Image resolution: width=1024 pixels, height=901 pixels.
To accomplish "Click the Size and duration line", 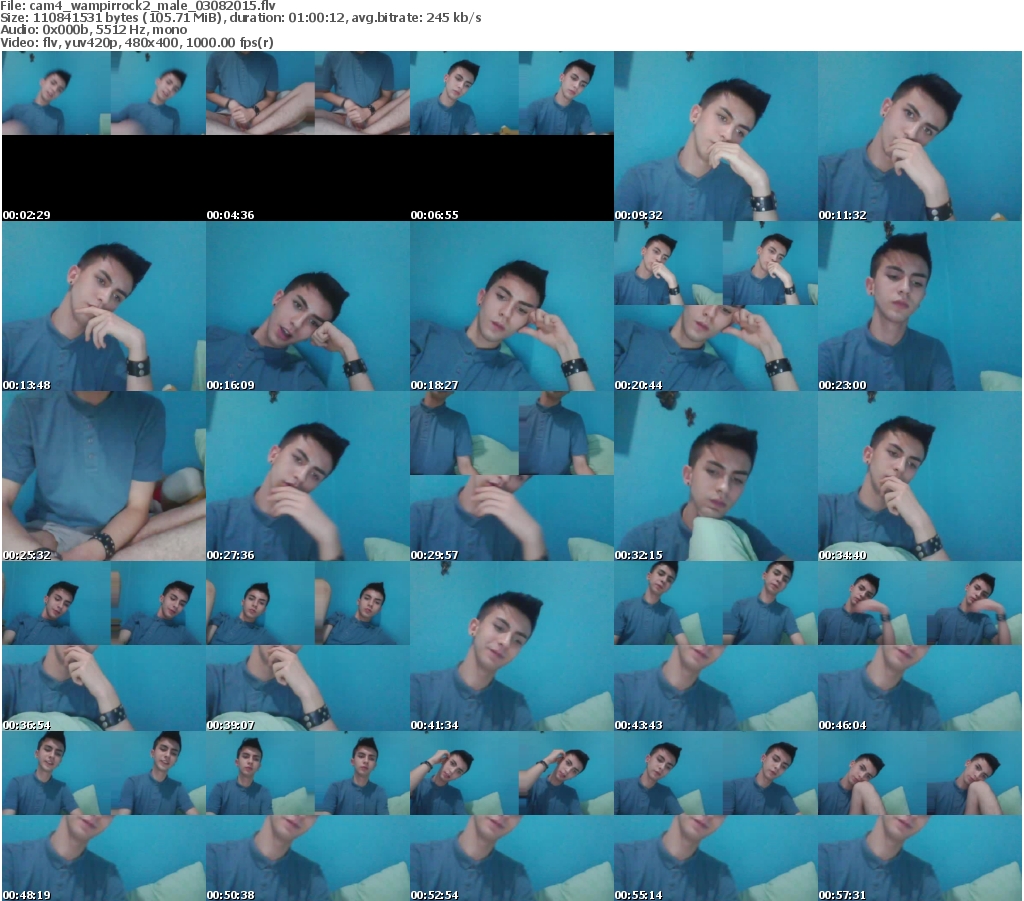I will pyautogui.click(x=241, y=18).
